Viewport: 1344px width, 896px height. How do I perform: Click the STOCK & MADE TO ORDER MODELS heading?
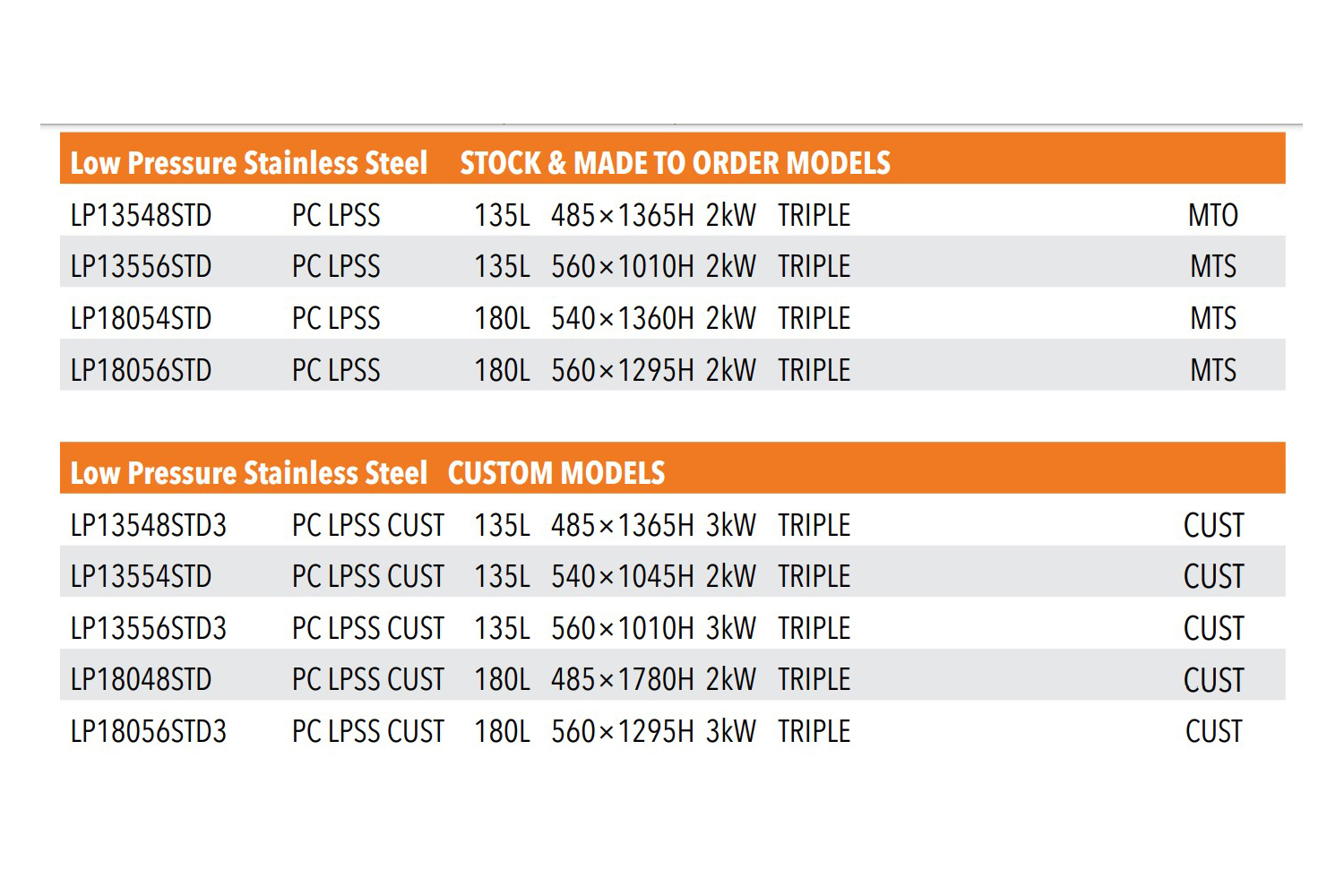pyautogui.click(x=676, y=163)
